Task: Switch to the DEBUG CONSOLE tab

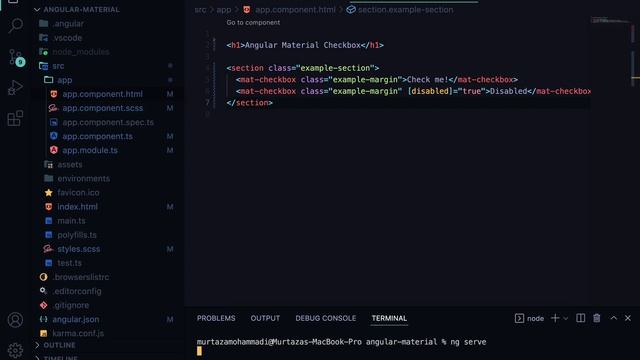Action: click(x=326, y=318)
